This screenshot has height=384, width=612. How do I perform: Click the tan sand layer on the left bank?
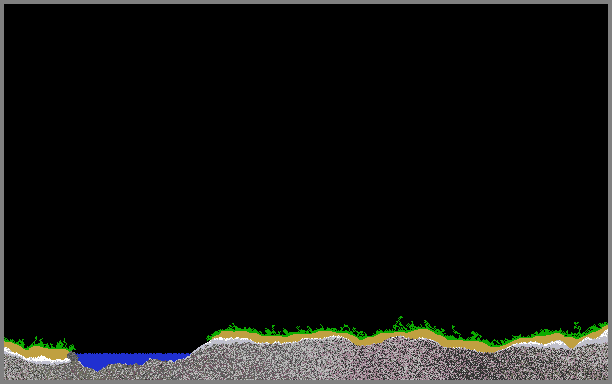[x=37, y=352]
